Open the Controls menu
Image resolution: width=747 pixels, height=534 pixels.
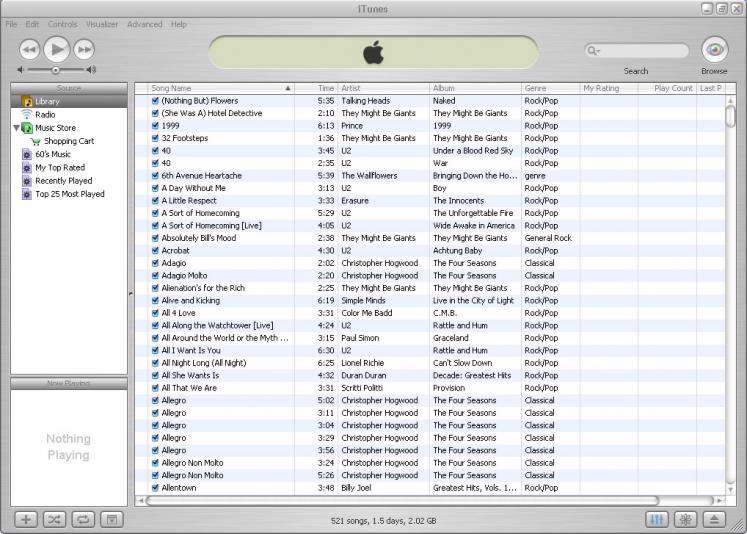[62, 24]
